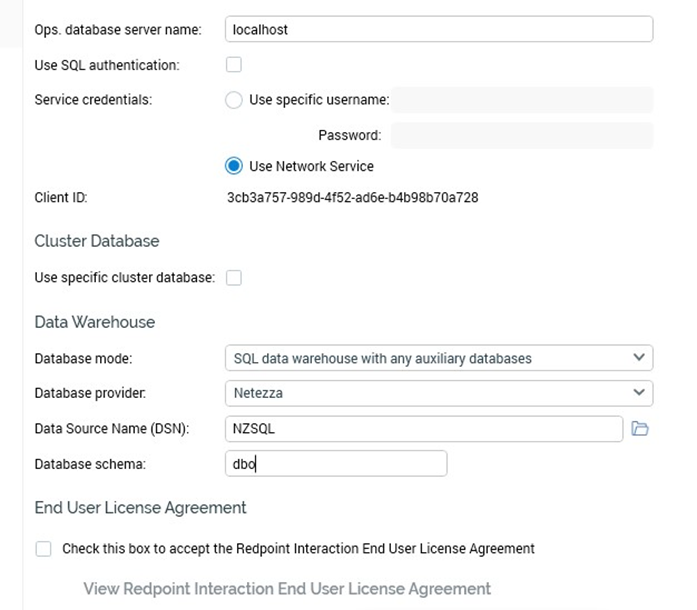
Task: Click the Ops. database server name field
Action: click(x=438, y=29)
